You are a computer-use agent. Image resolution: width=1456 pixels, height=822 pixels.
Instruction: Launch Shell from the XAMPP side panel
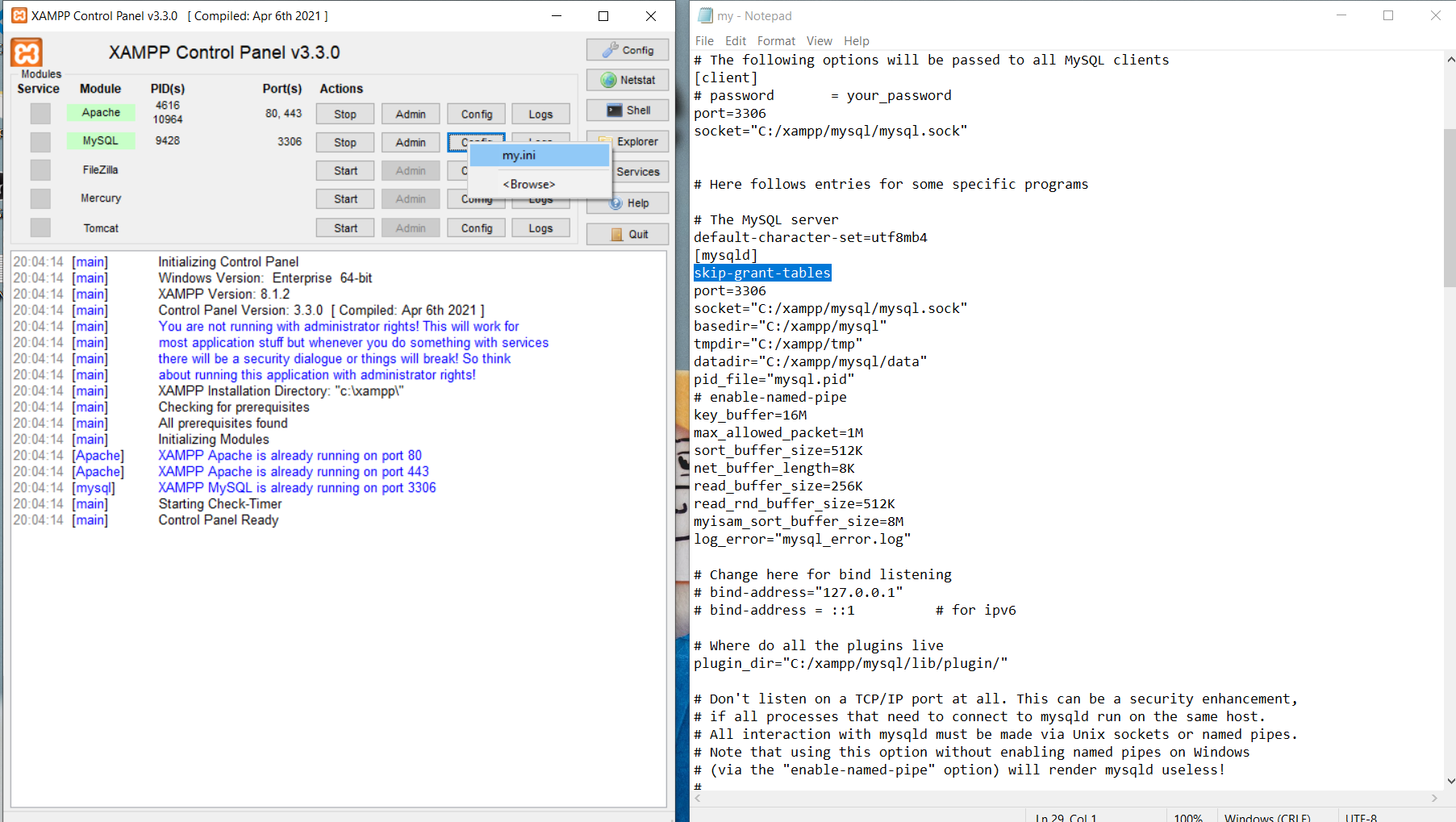coord(628,111)
